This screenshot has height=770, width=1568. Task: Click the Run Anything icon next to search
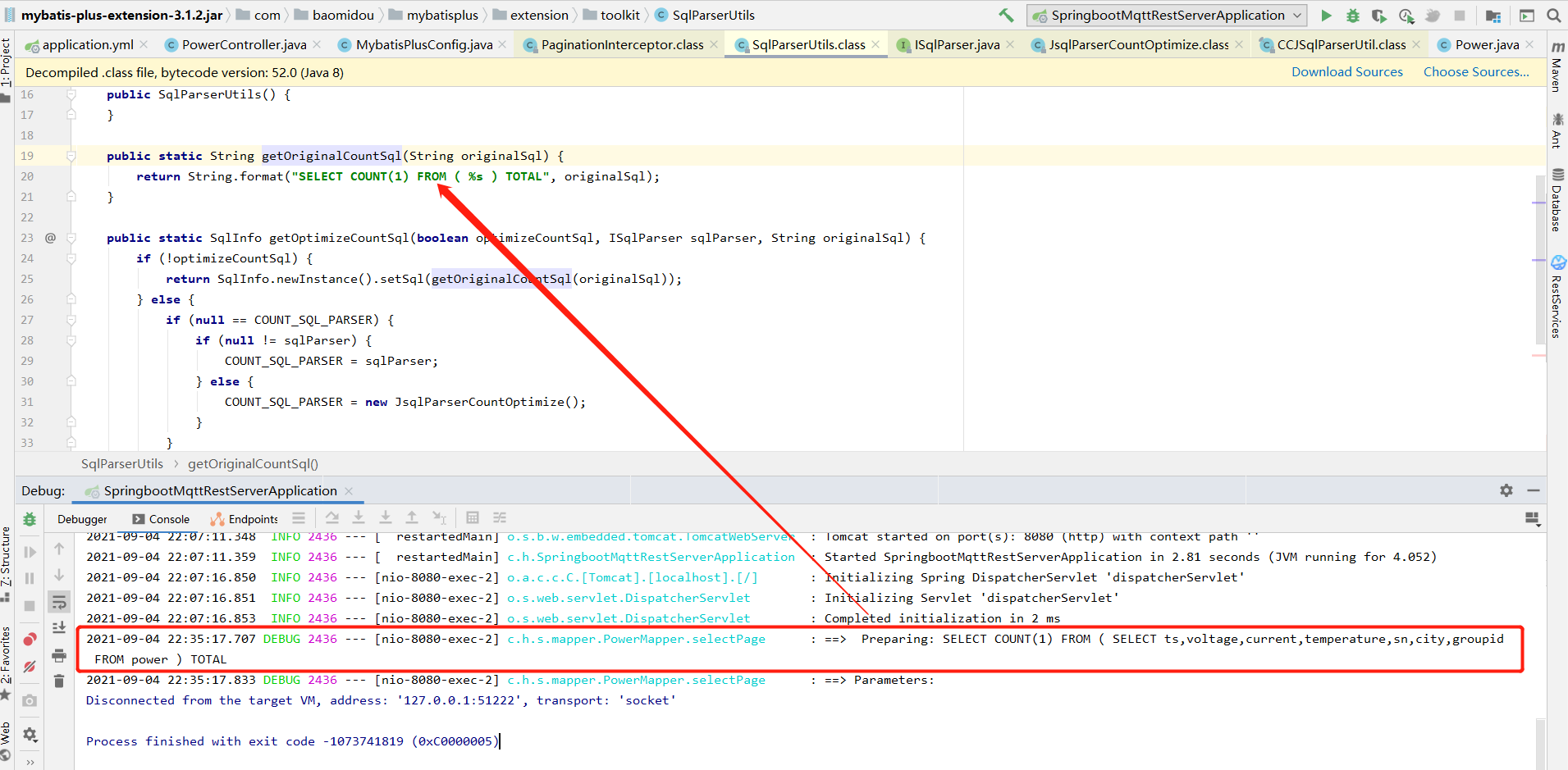1527,15
